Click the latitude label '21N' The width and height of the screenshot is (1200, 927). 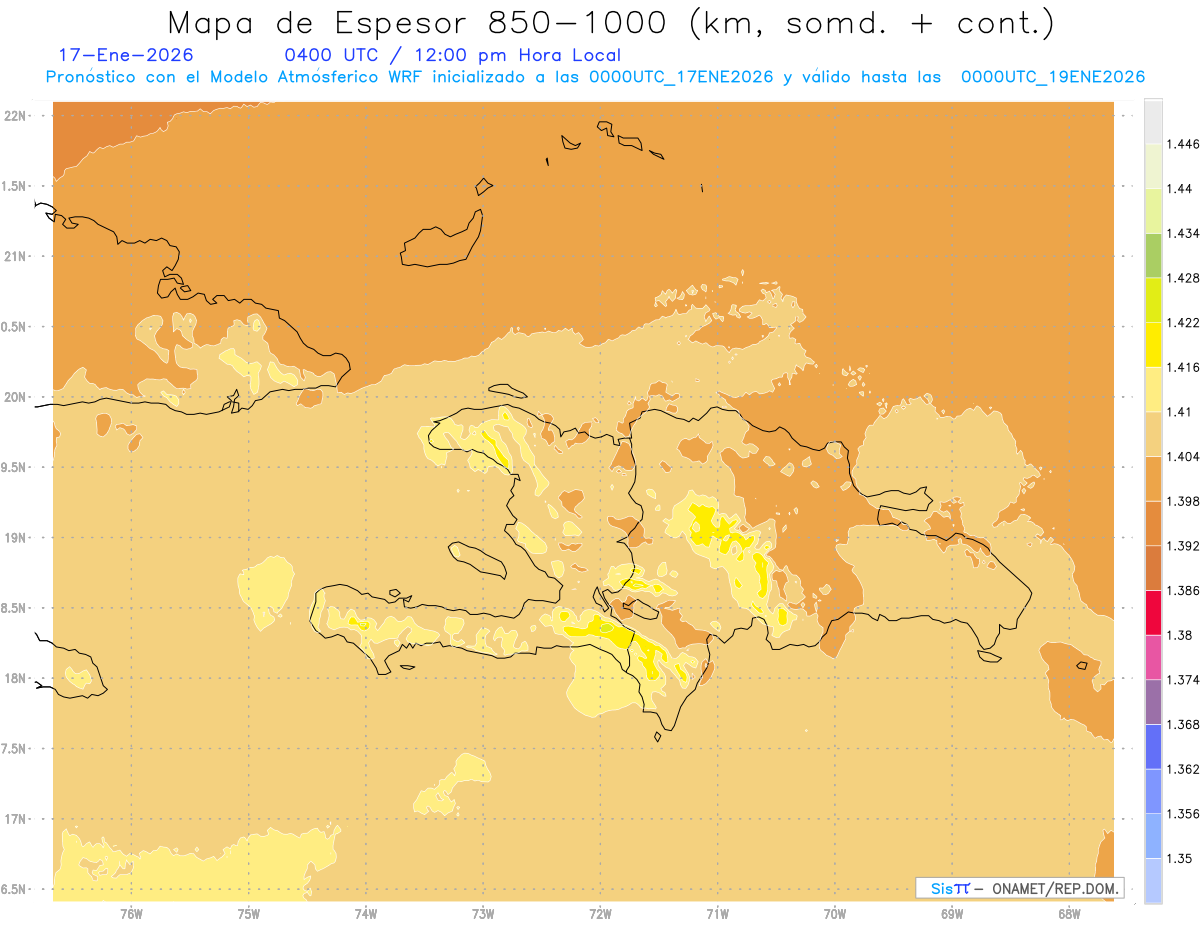15,256
